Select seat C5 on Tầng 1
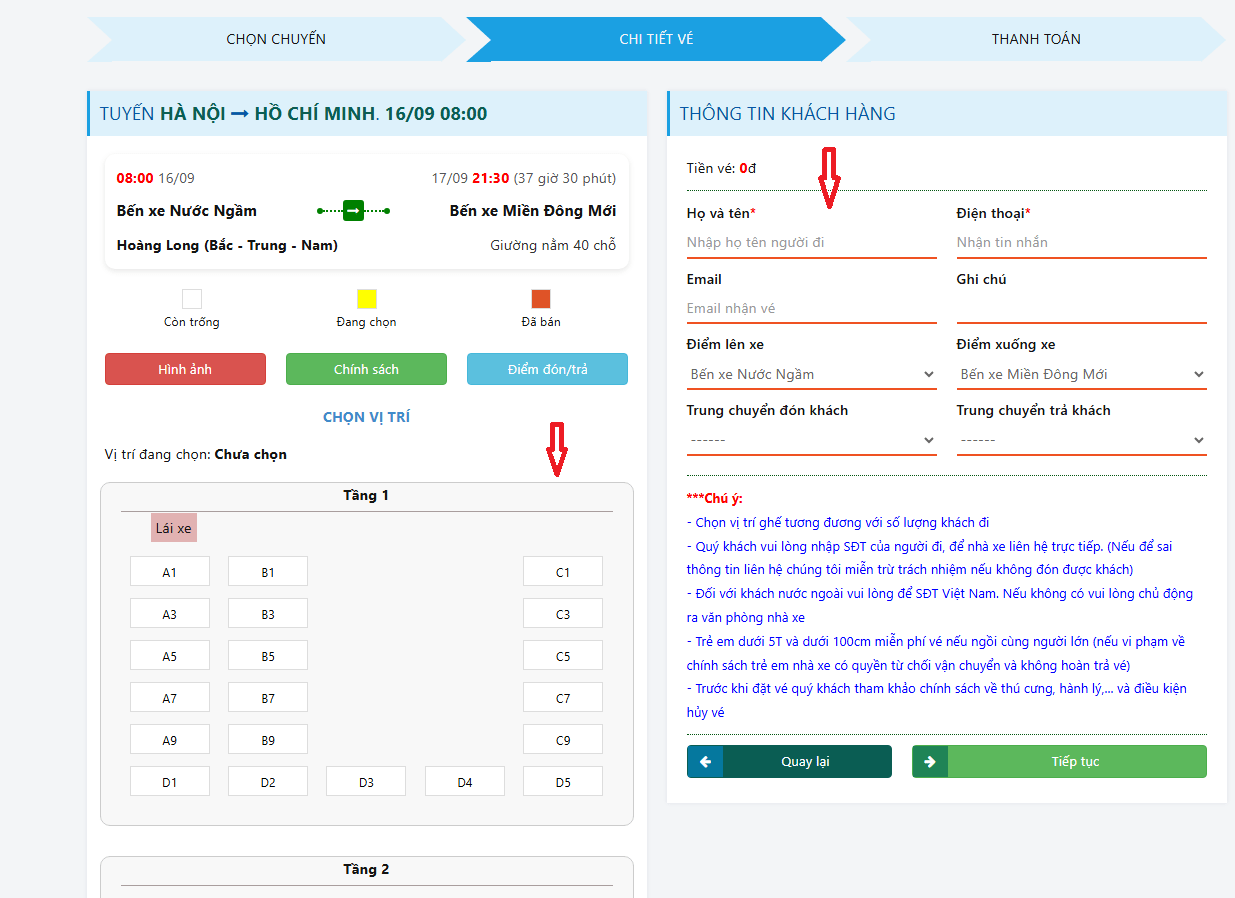Viewport: 1235px width, 898px height. [x=563, y=656]
